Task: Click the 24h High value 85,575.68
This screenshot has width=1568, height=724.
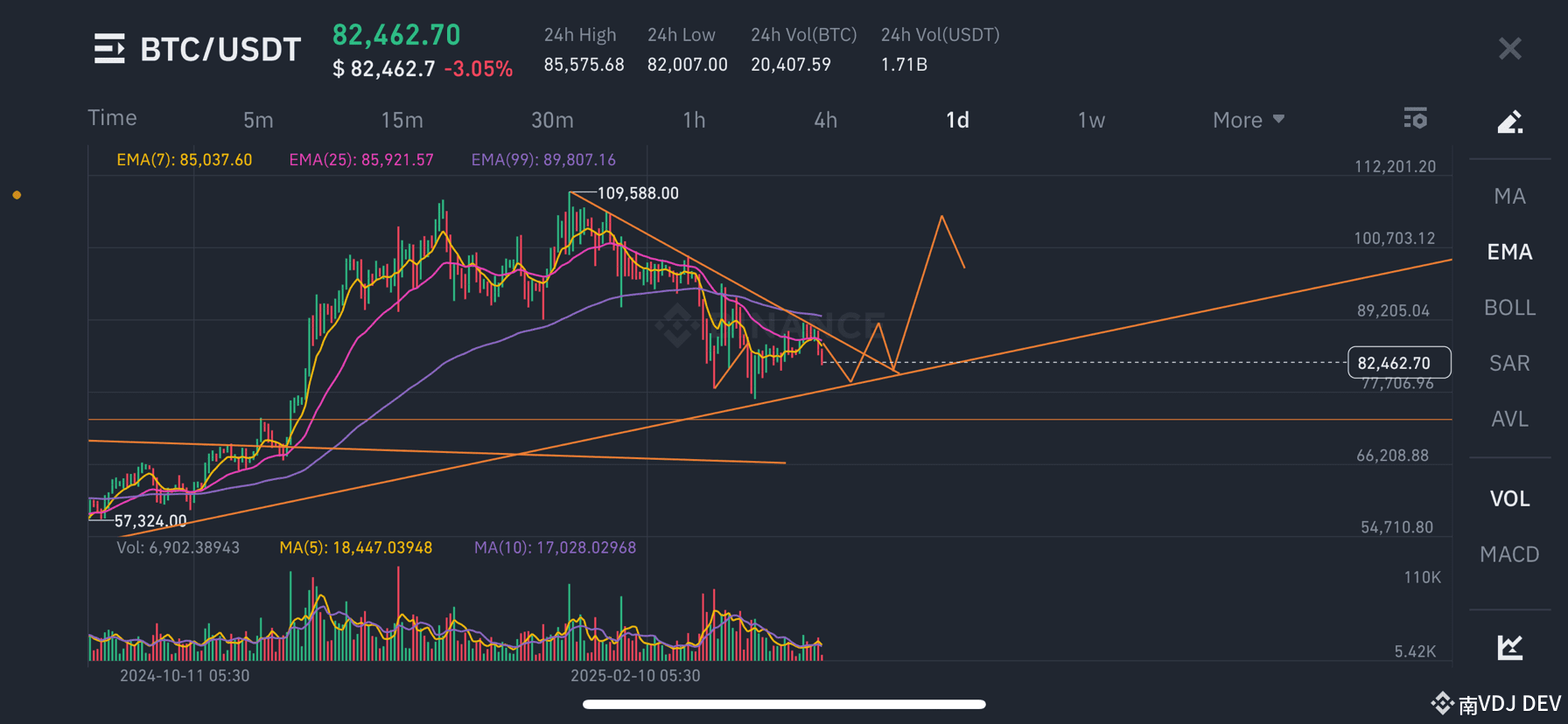Action: click(584, 65)
